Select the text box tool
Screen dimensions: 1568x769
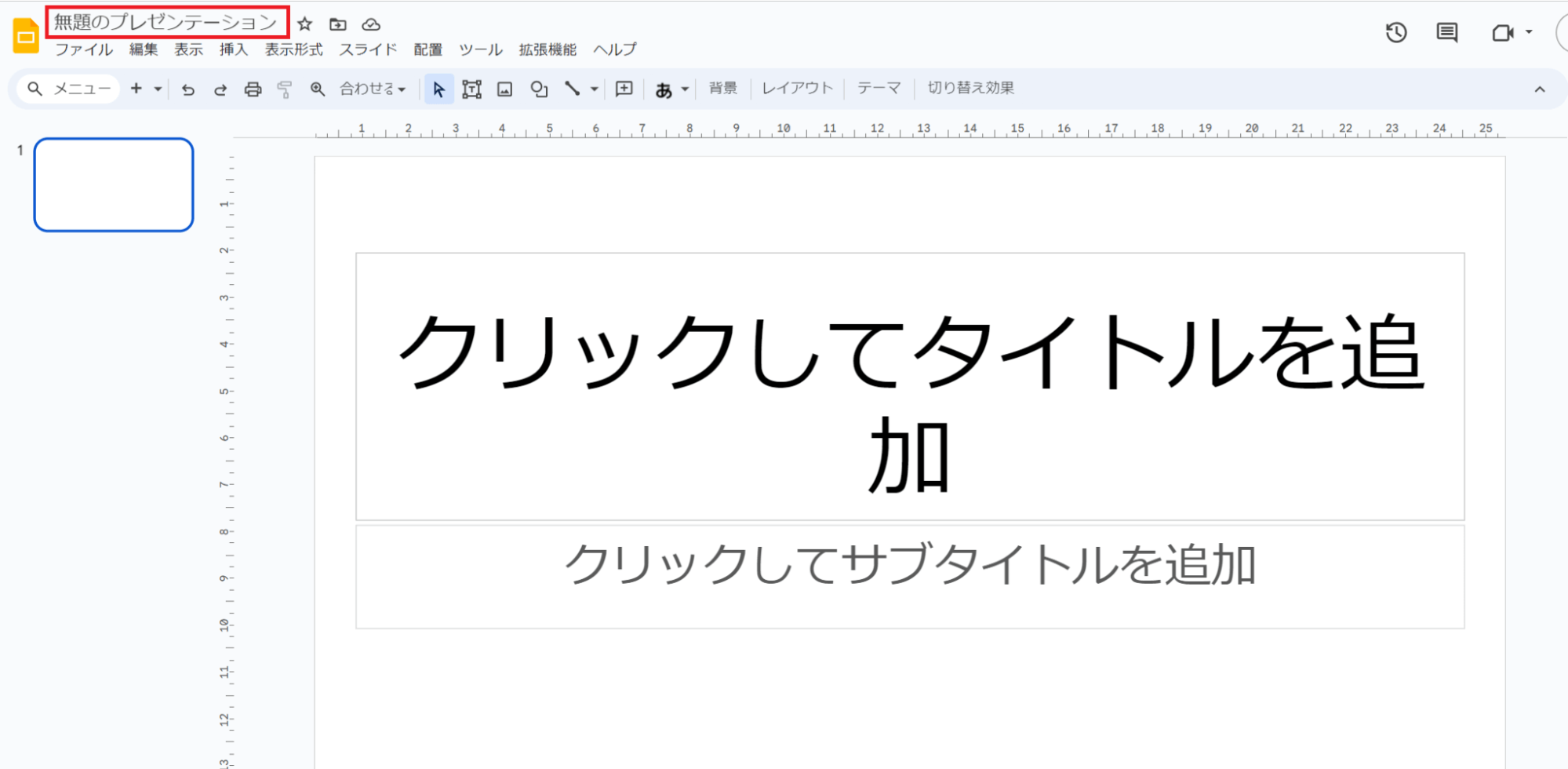(471, 89)
